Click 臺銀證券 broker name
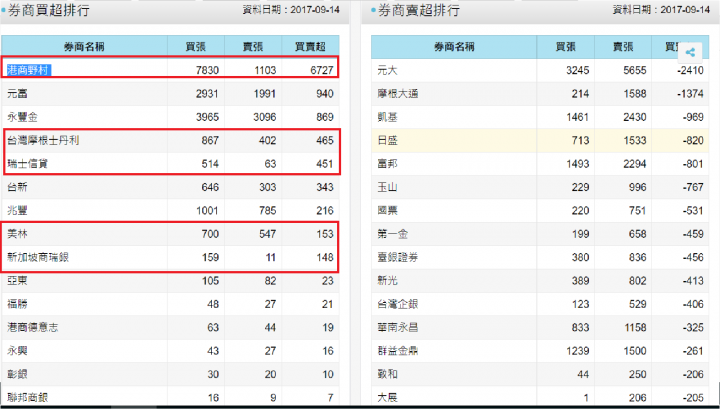The height and width of the screenshot is (410, 720). click(398, 258)
